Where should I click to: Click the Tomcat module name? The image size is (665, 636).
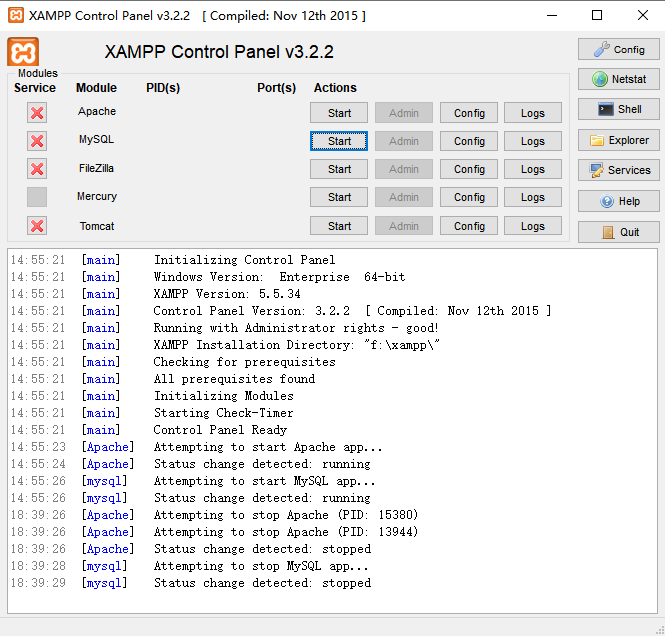pos(97,226)
